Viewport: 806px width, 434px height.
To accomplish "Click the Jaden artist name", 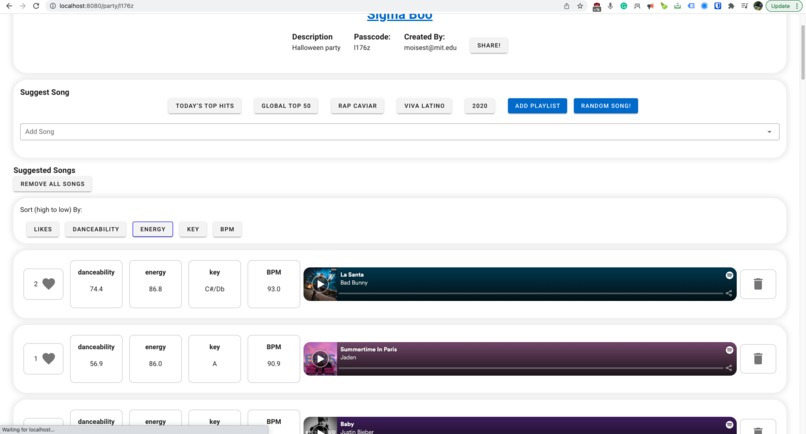I will coord(348,357).
